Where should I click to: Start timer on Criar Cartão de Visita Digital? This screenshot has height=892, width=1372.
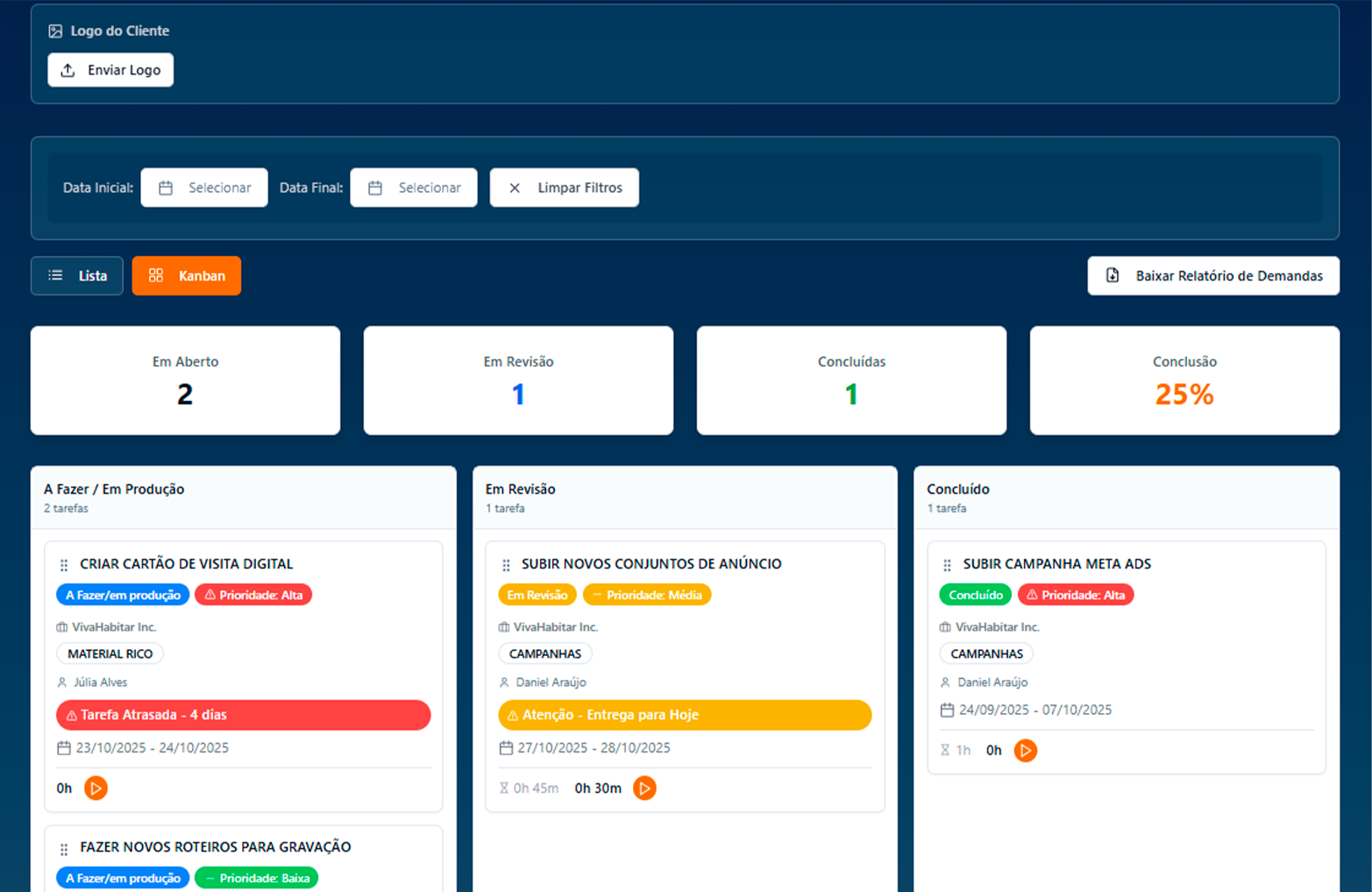(x=96, y=788)
